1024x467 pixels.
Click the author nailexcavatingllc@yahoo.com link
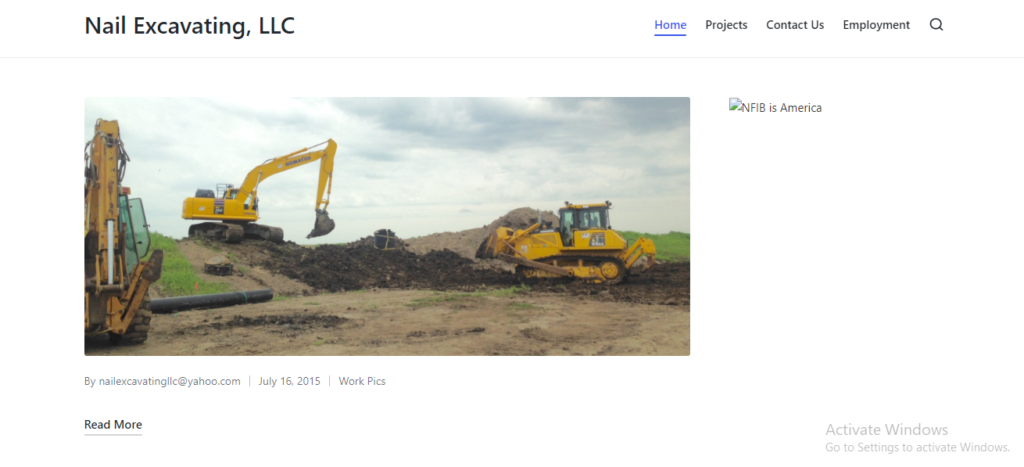170,381
